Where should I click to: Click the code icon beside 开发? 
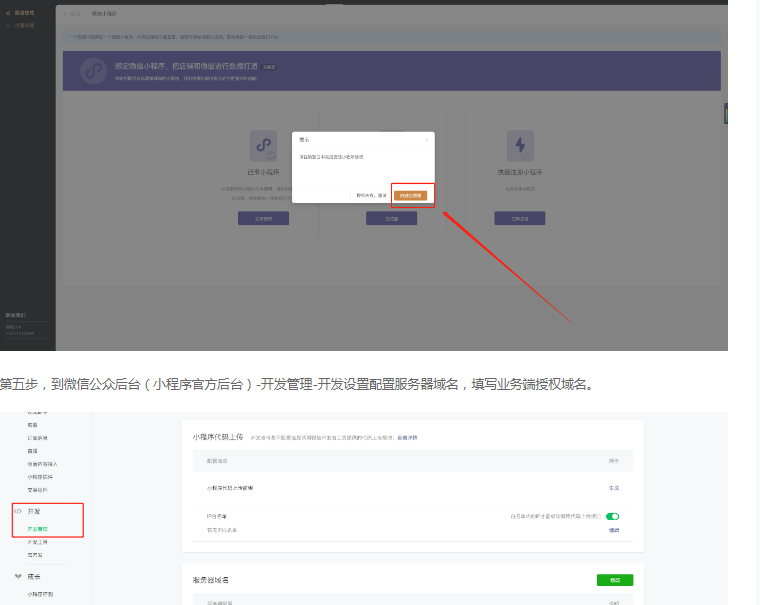point(18,510)
